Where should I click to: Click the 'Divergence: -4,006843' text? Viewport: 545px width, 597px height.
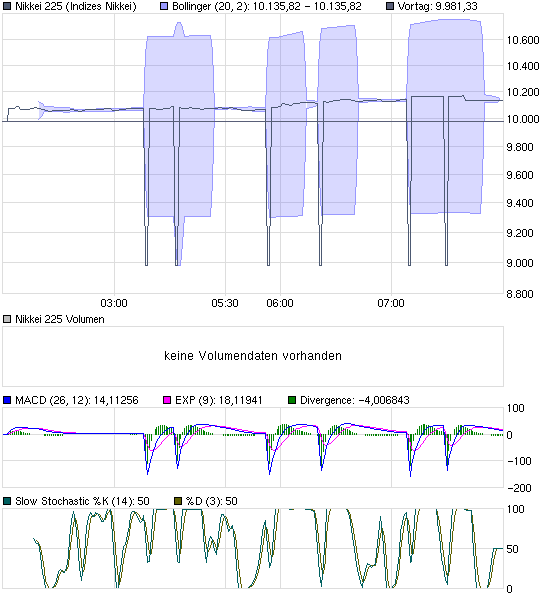click(x=355, y=400)
